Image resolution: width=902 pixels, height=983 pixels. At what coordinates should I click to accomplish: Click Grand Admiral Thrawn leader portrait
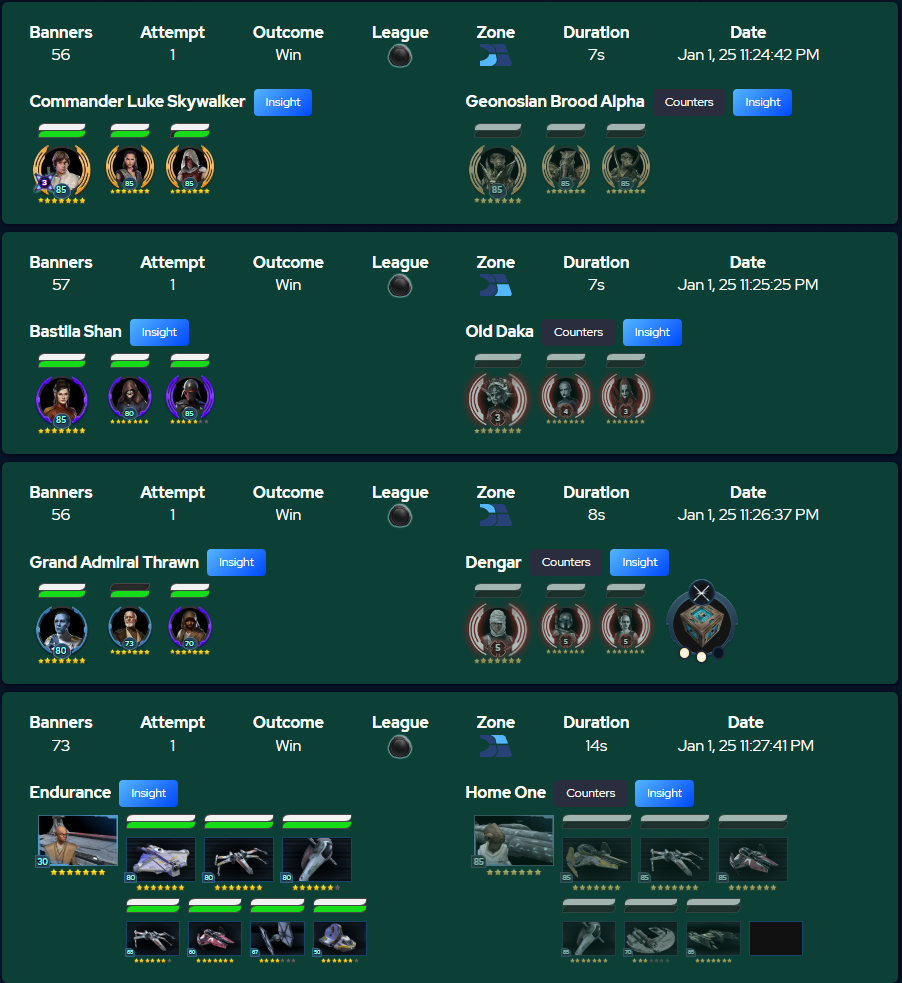coord(61,629)
